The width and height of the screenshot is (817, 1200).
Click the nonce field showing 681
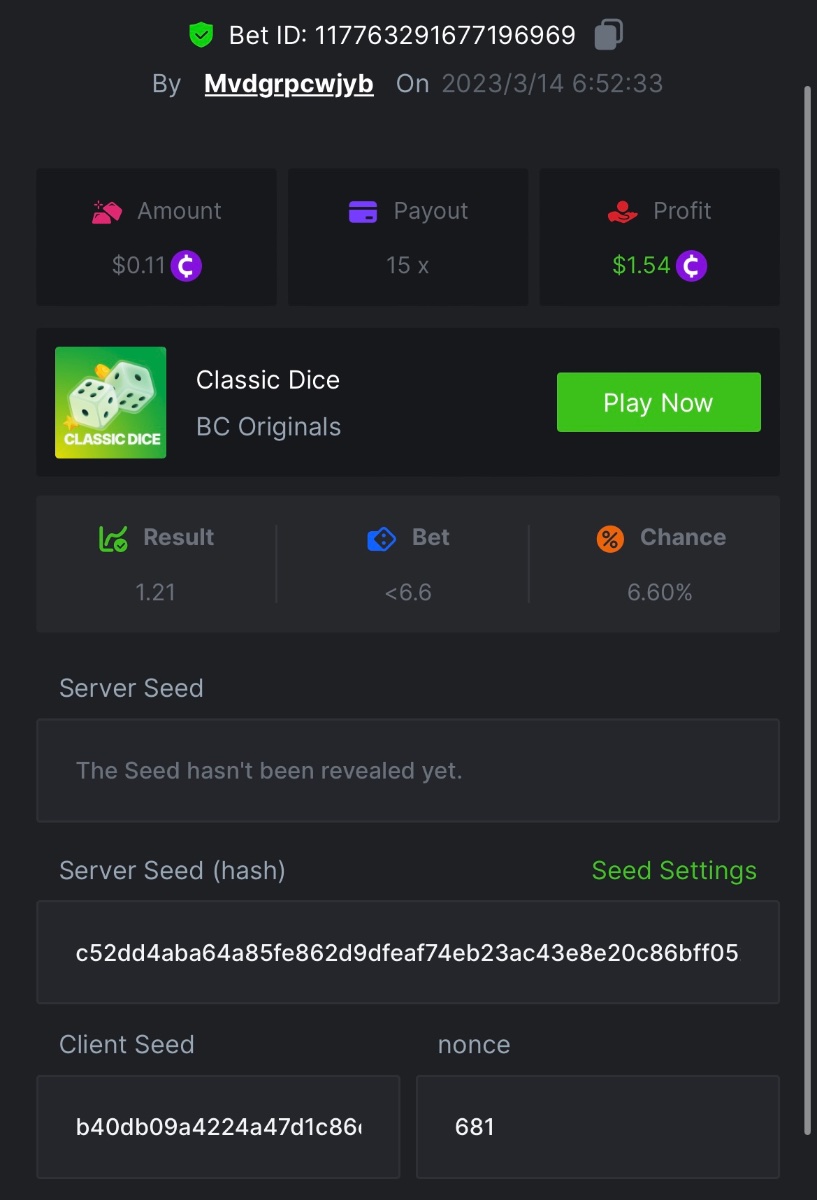click(597, 1127)
